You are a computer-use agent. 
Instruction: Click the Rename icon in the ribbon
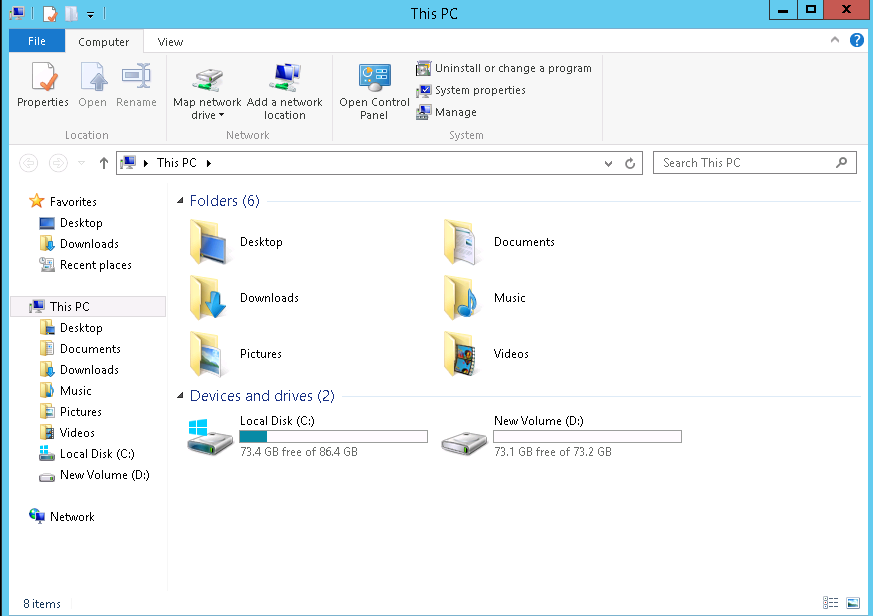136,77
